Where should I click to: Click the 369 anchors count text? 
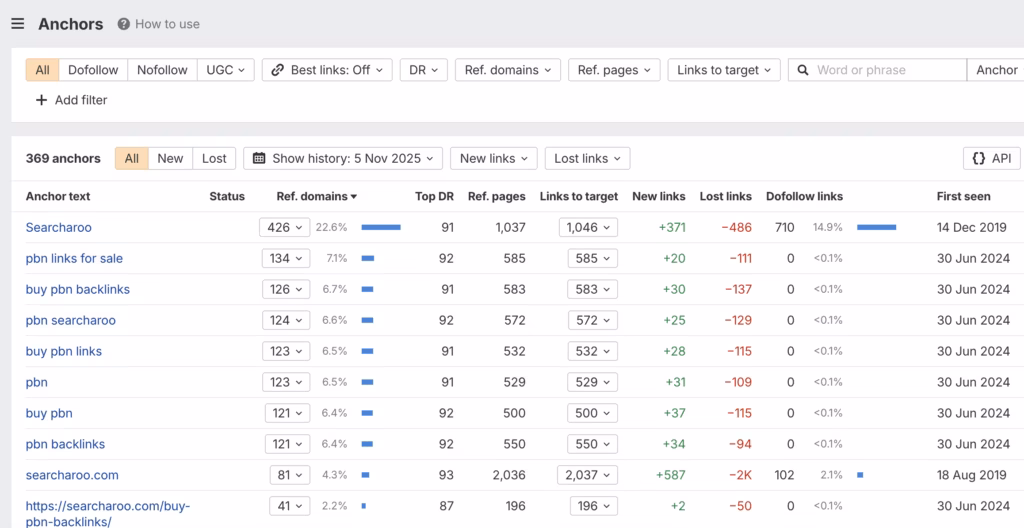pos(63,158)
